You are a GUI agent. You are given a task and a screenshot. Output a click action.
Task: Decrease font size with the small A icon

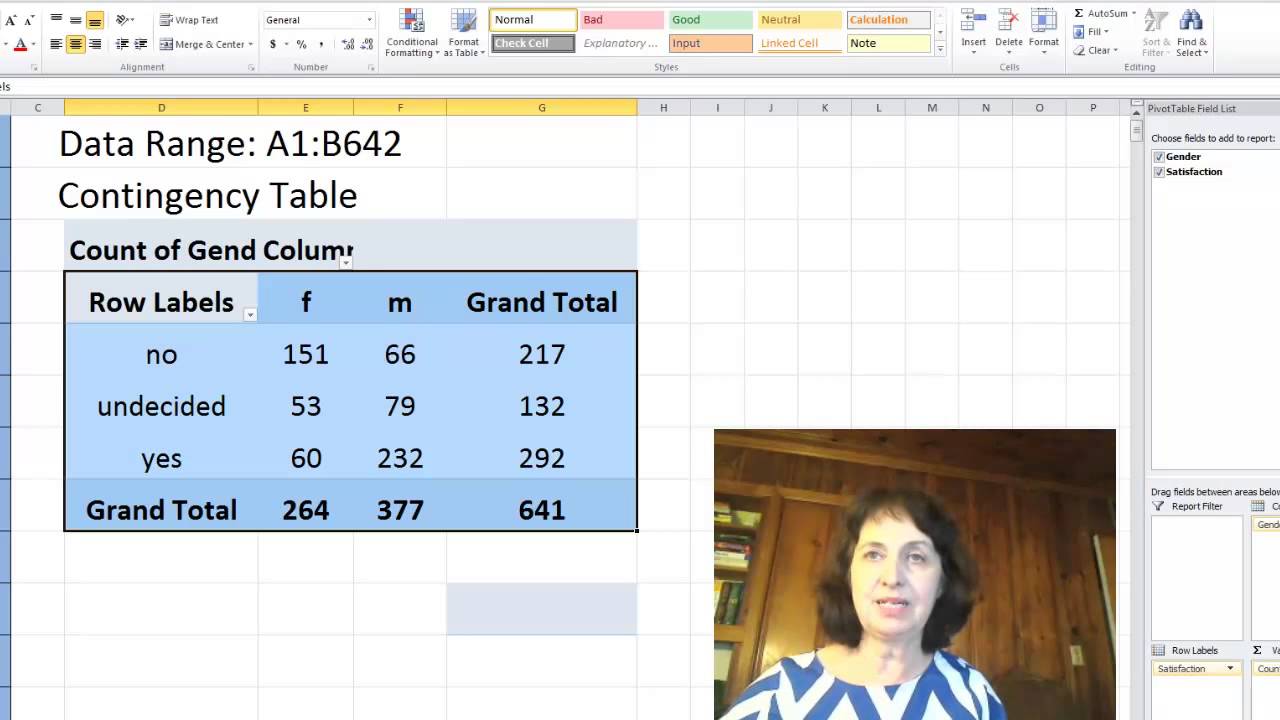coord(29,20)
